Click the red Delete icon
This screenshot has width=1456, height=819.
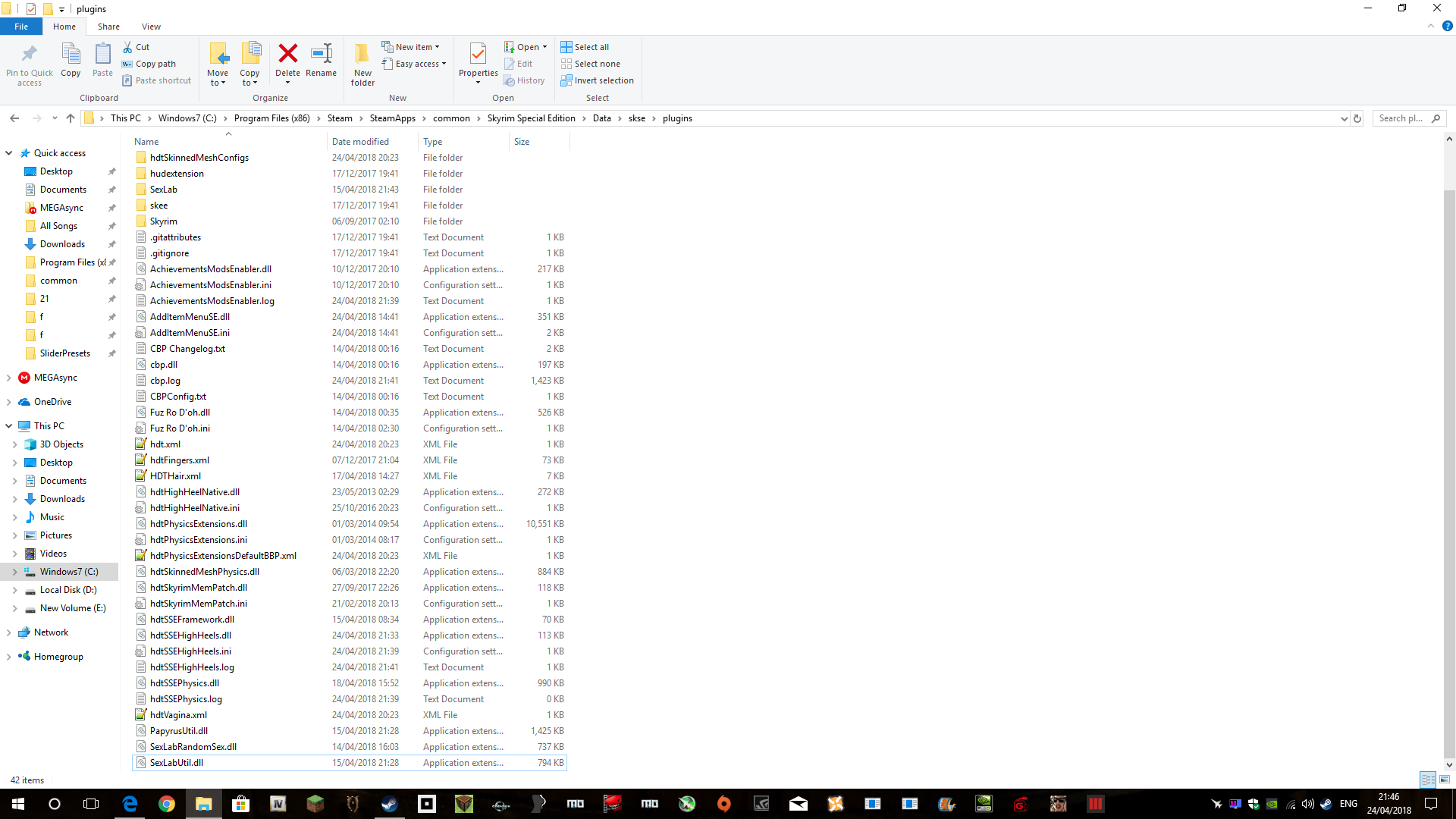[287, 53]
